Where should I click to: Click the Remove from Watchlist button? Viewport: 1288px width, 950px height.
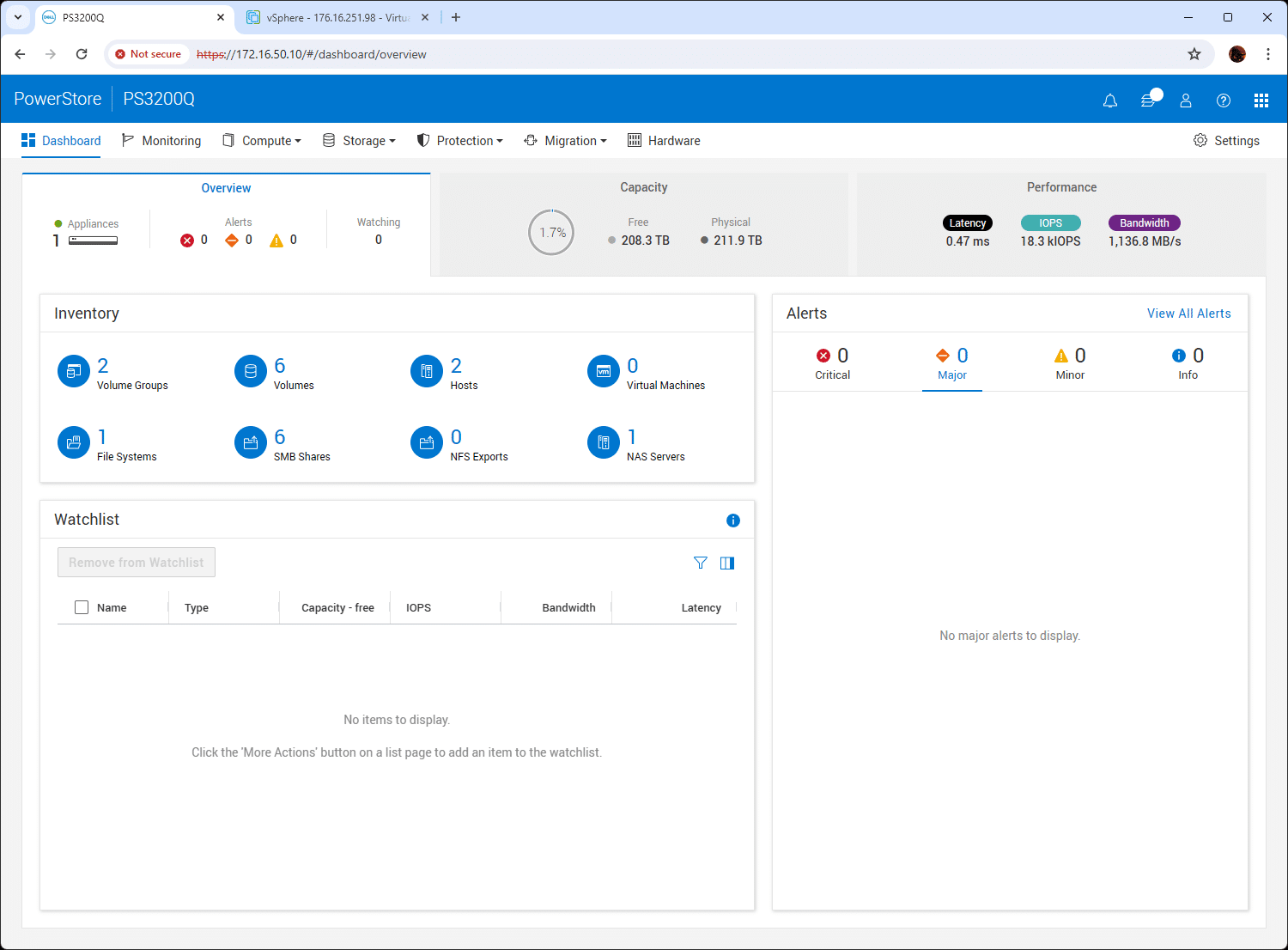point(137,563)
